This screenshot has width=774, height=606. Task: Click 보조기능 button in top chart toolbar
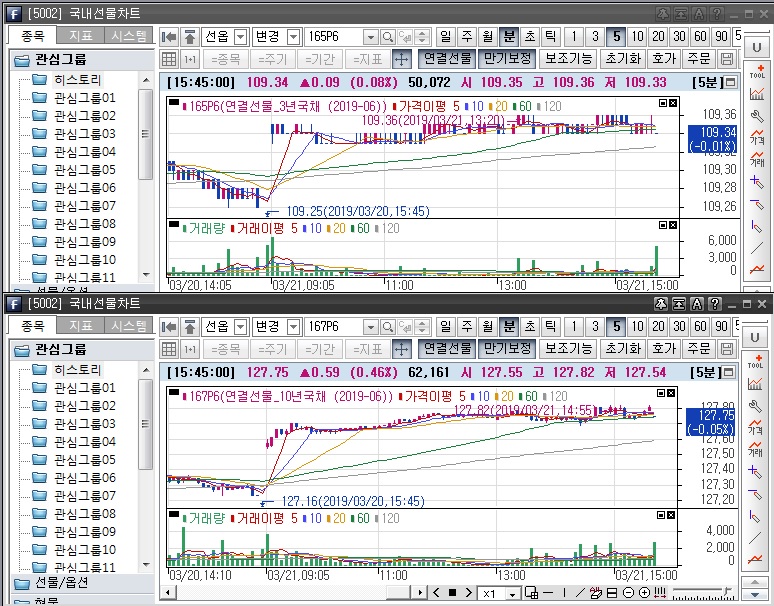(569, 59)
